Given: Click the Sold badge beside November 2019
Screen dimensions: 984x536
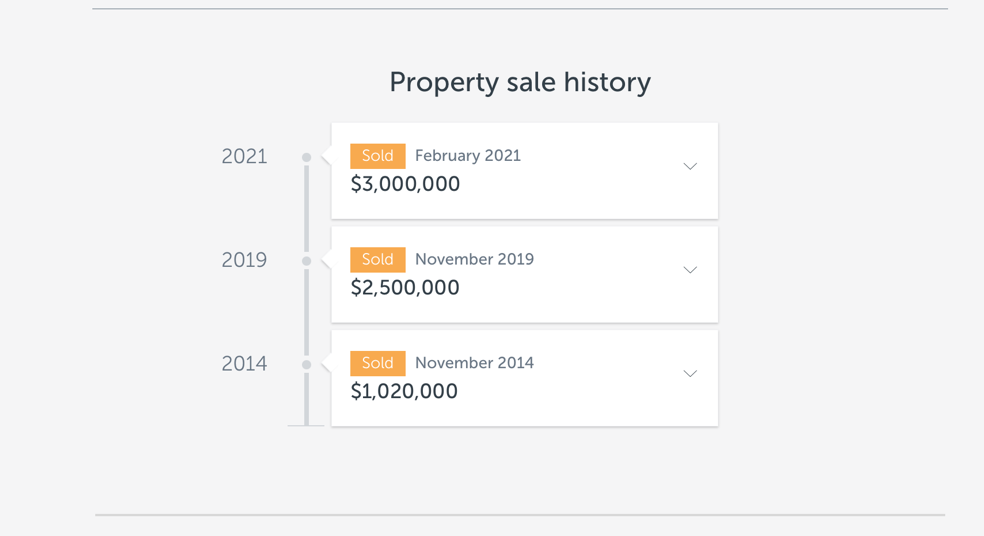Looking at the screenshot, I should (377, 260).
